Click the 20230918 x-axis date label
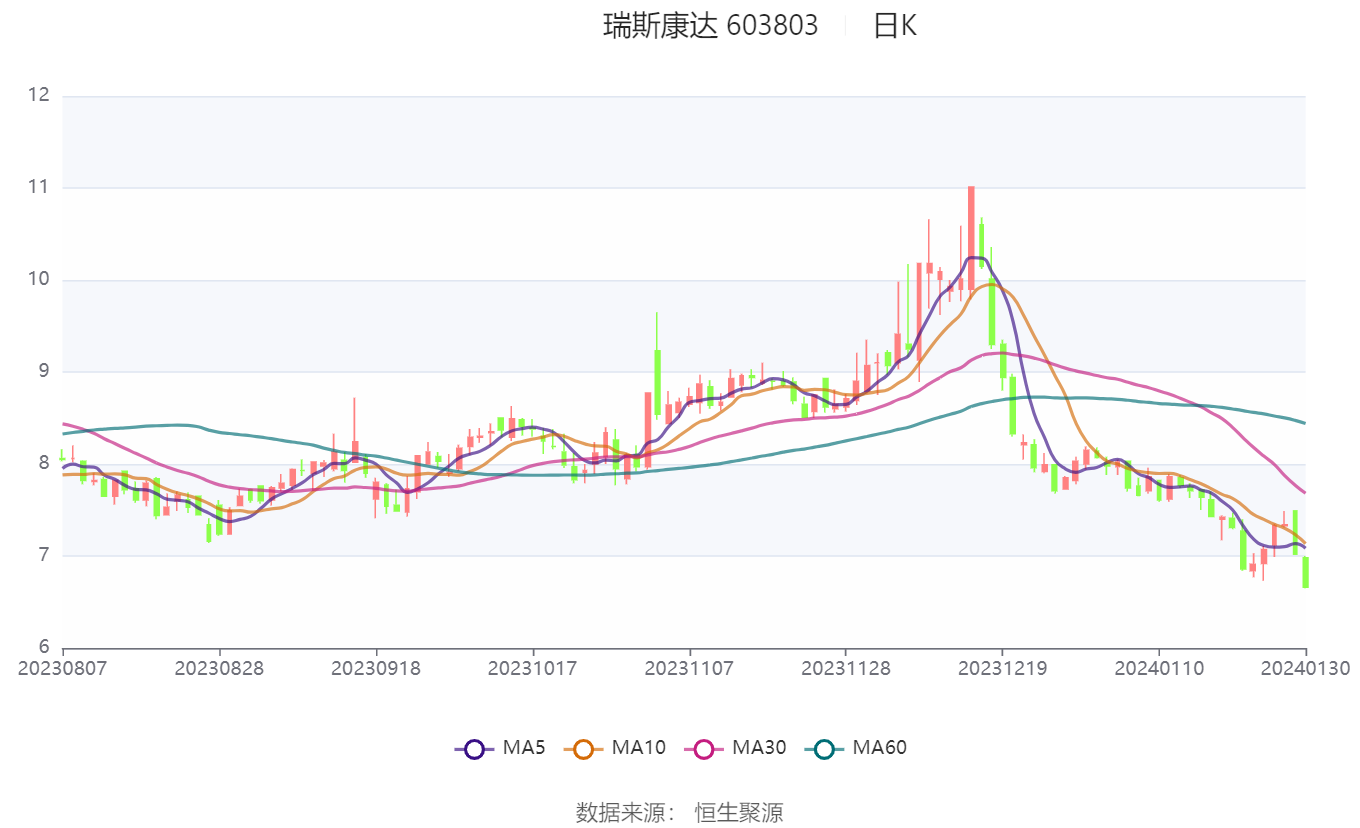Screen dimensions: 1360x828 tap(376, 667)
